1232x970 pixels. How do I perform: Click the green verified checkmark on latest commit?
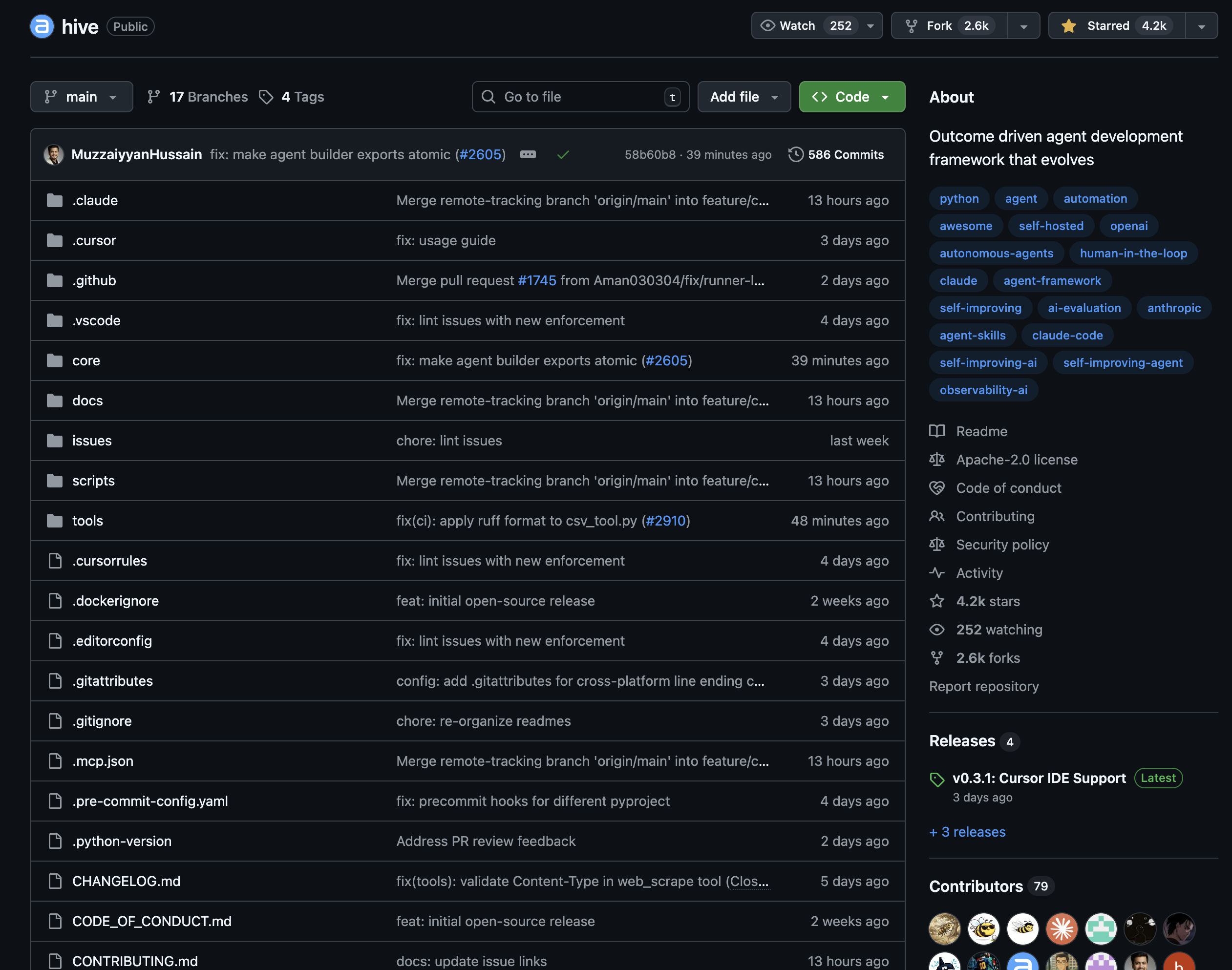point(563,153)
